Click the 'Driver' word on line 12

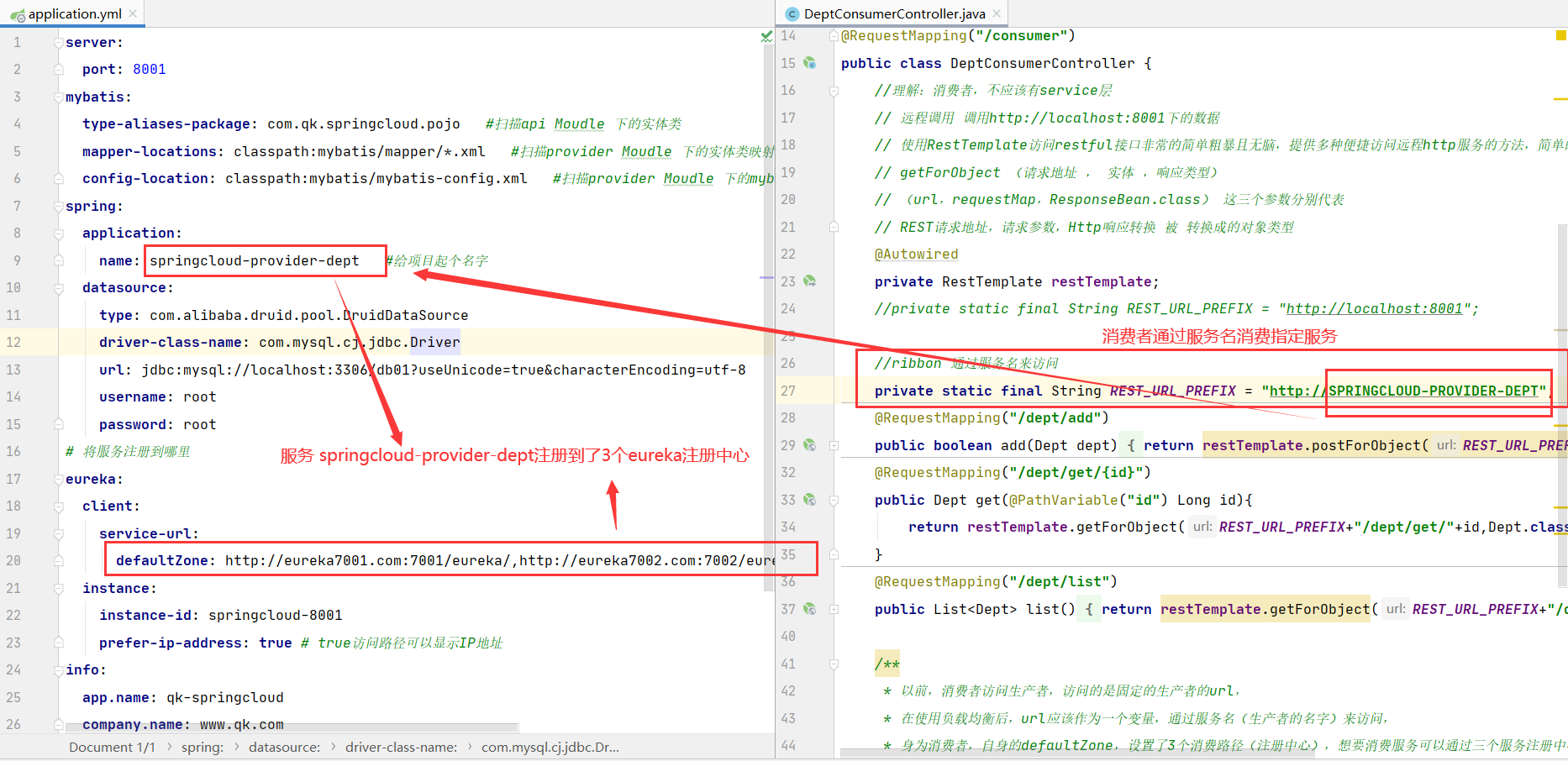click(434, 343)
